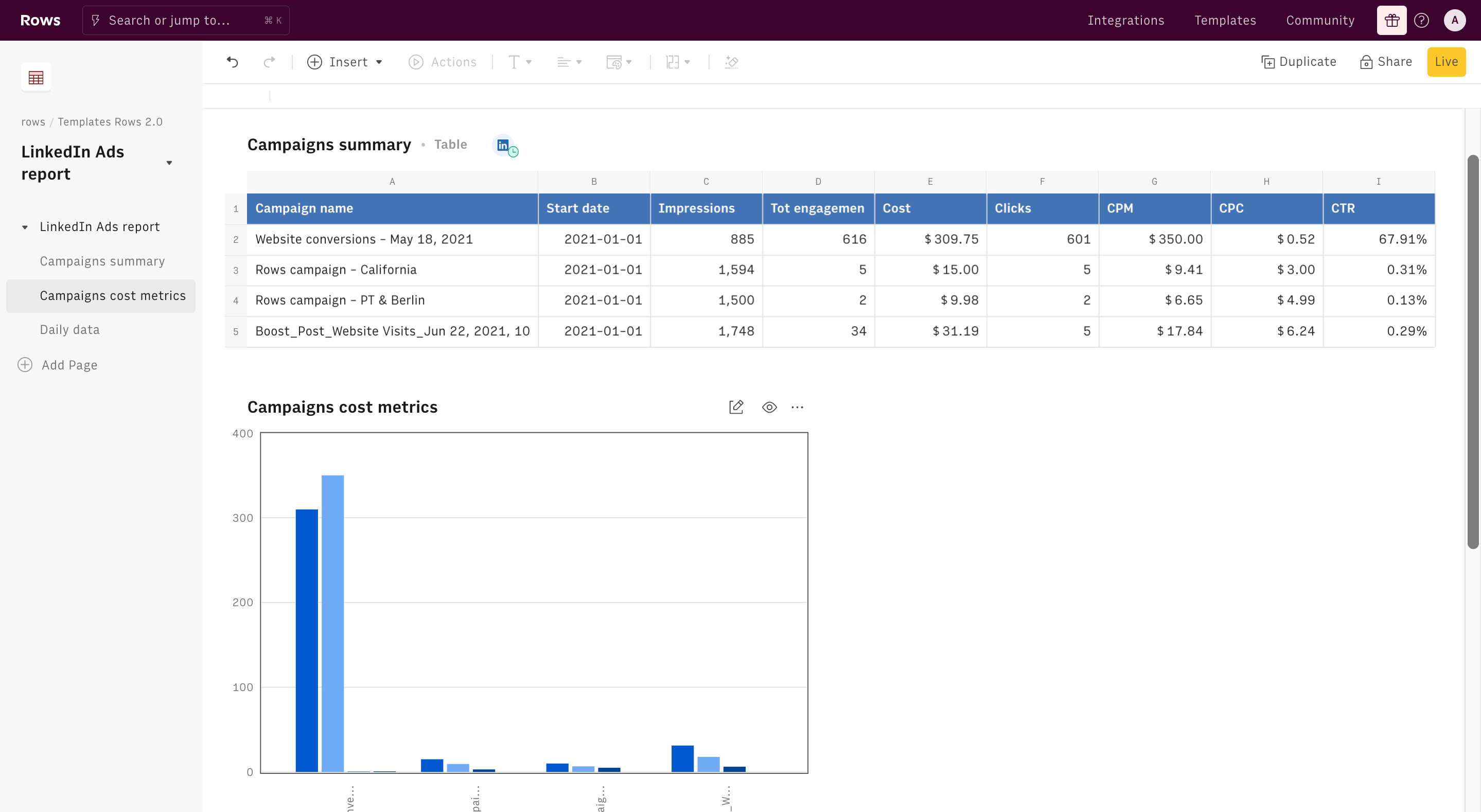Open the Daily data page
This screenshot has width=1481, height=812.
(69, 329)
